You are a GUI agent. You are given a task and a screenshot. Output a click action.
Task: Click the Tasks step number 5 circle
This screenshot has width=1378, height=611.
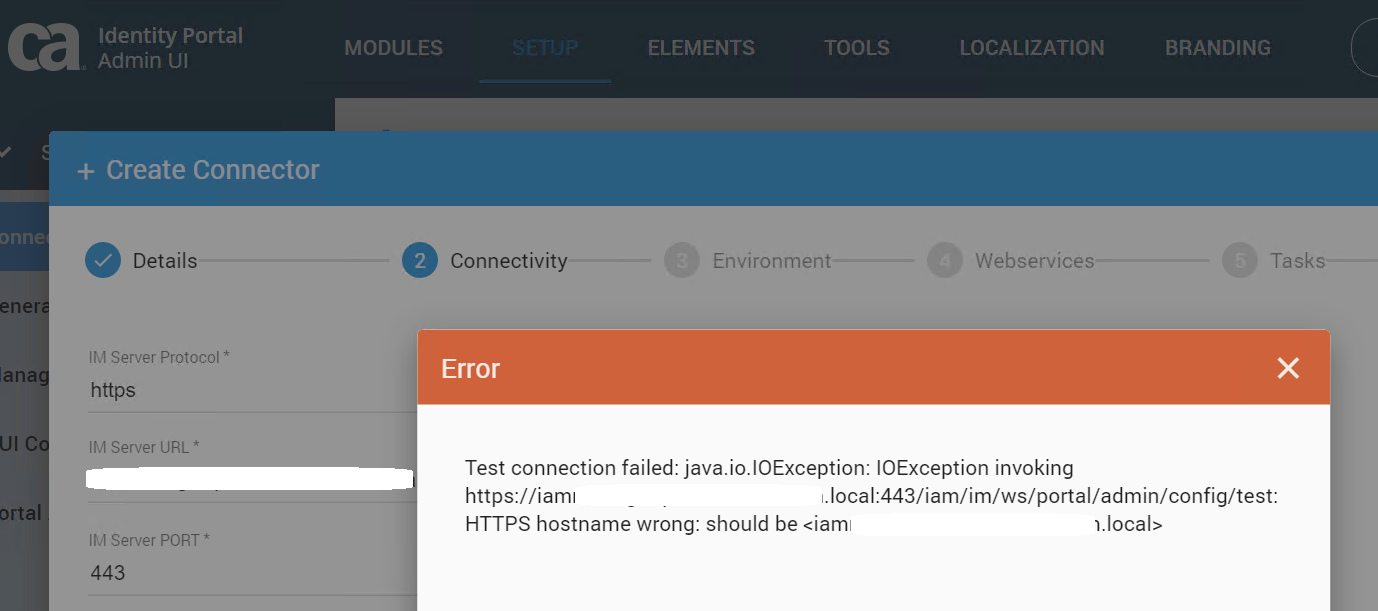[x=1240, y=261]
